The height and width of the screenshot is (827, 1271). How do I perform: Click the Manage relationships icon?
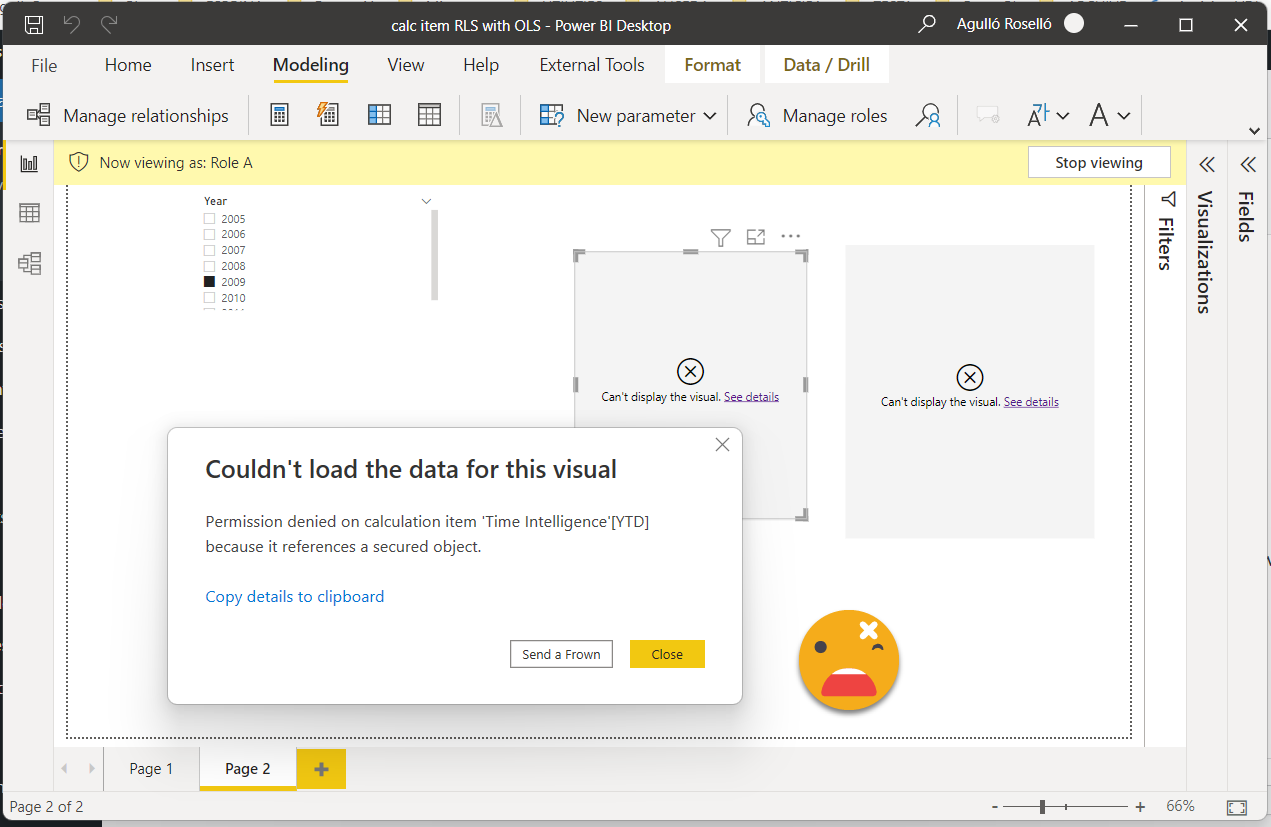pyautogui.click(x=39, y=115)
